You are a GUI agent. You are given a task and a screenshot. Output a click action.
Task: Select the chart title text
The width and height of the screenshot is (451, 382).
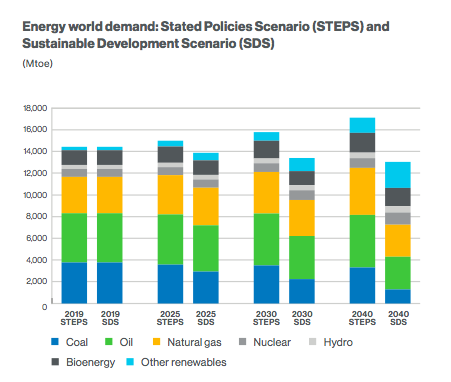pos(206,35)
